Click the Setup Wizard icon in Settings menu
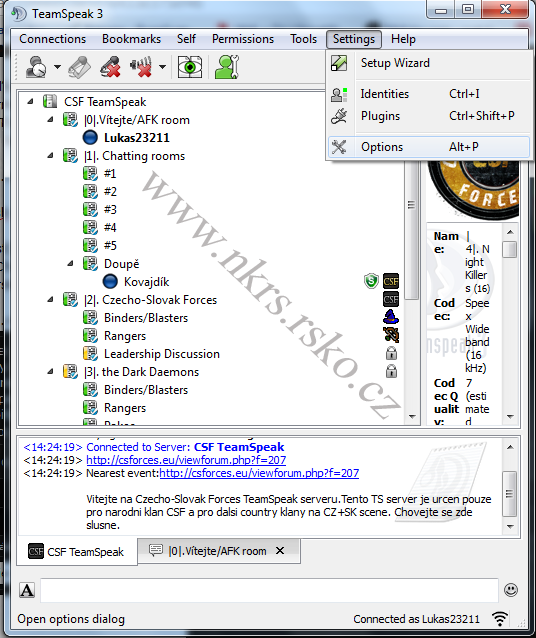This screenshot has width=536, height=638. (339, 63)
